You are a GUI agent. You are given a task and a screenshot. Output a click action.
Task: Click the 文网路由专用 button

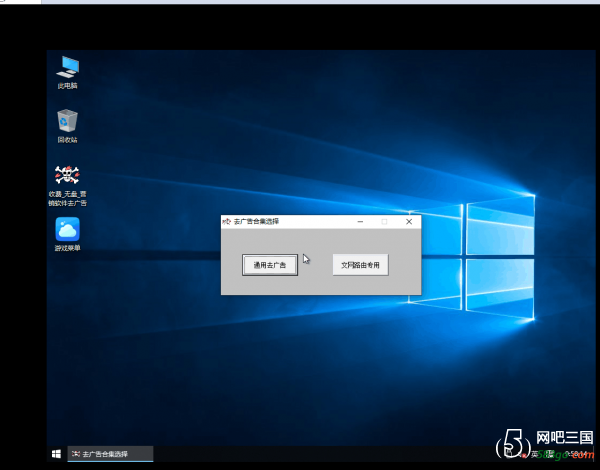coord(360,265)
